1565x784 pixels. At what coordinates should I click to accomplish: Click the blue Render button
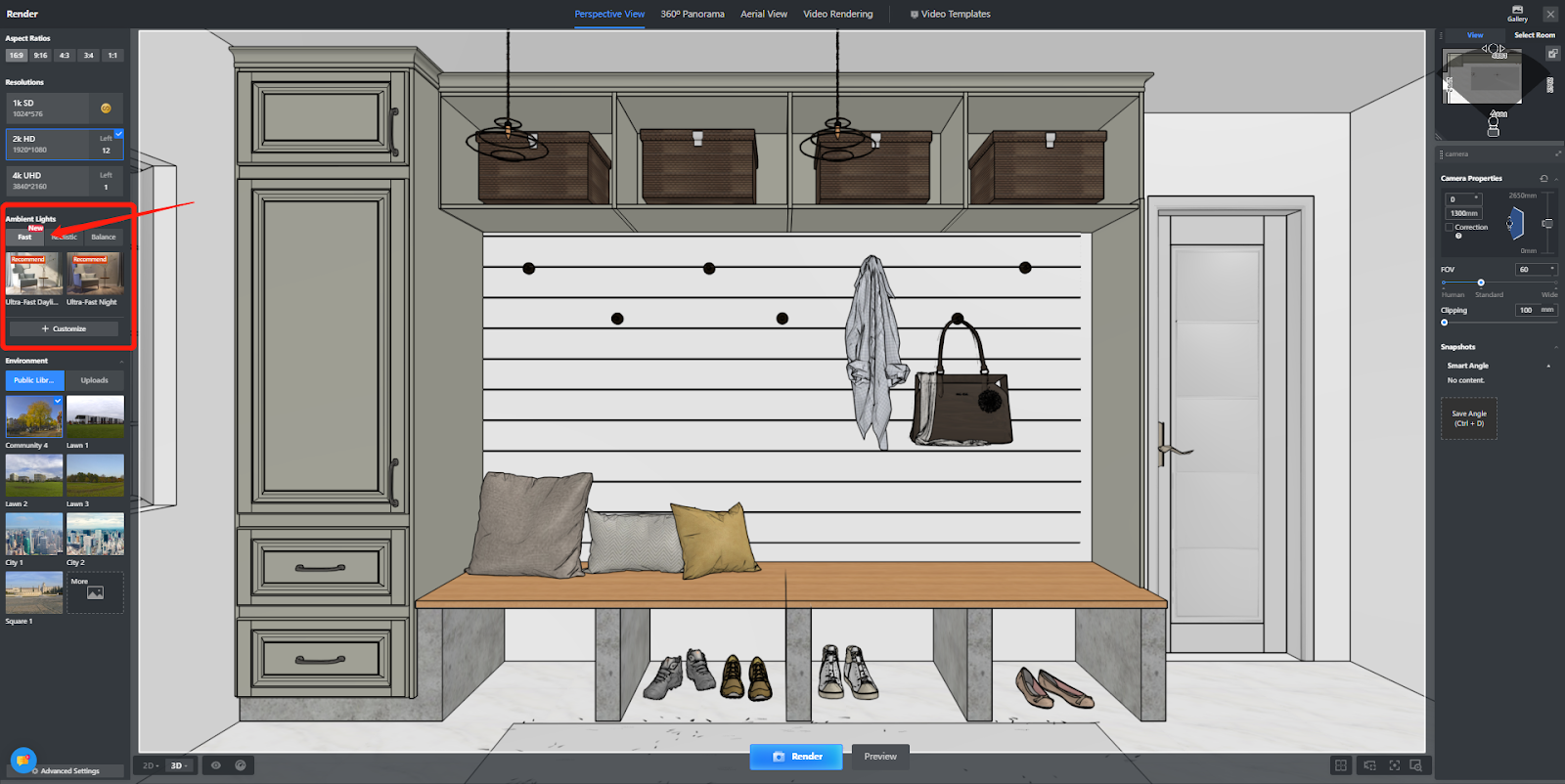(796, 757)
